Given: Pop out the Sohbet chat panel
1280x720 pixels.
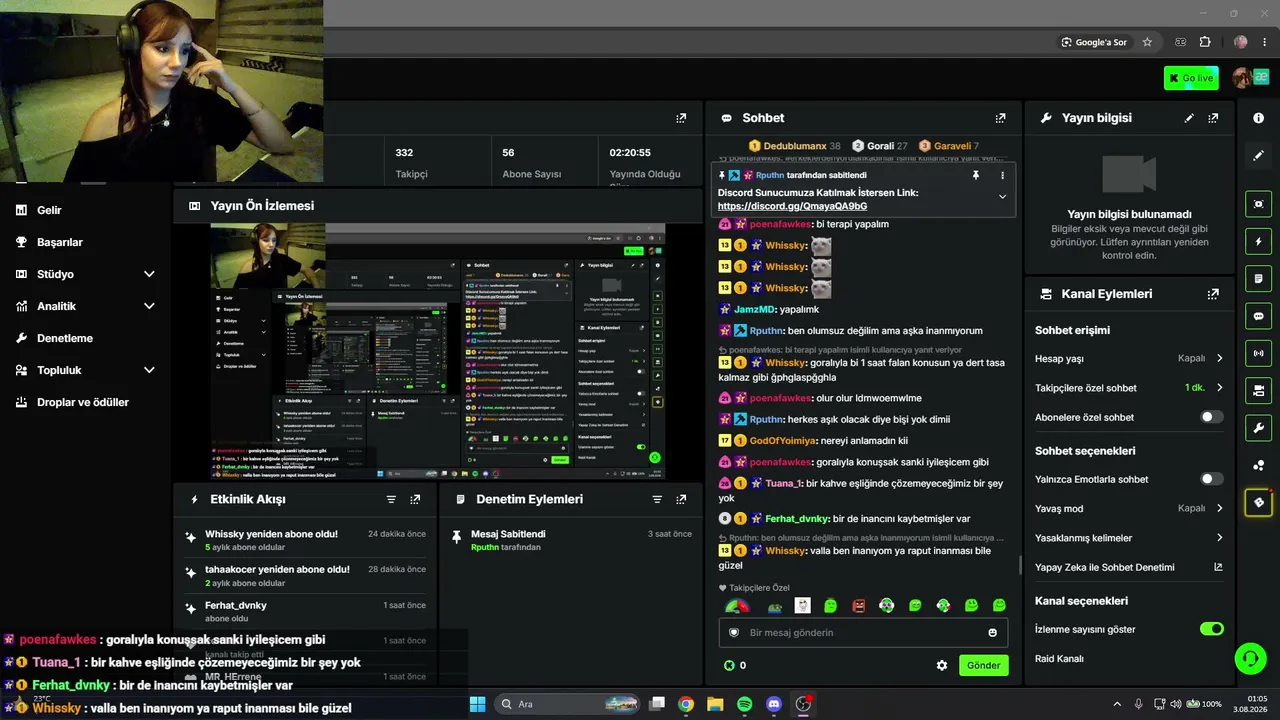Looking at the screenshot, I should (1000, 118).
